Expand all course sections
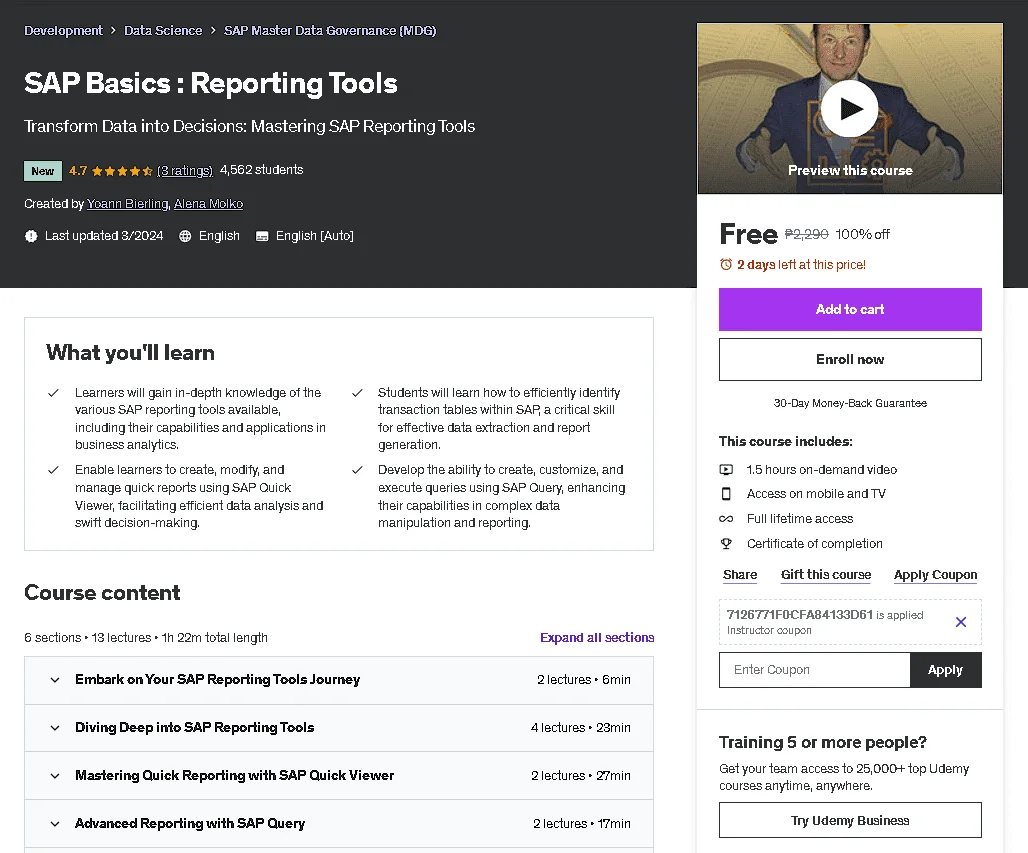 pos(597,638)
